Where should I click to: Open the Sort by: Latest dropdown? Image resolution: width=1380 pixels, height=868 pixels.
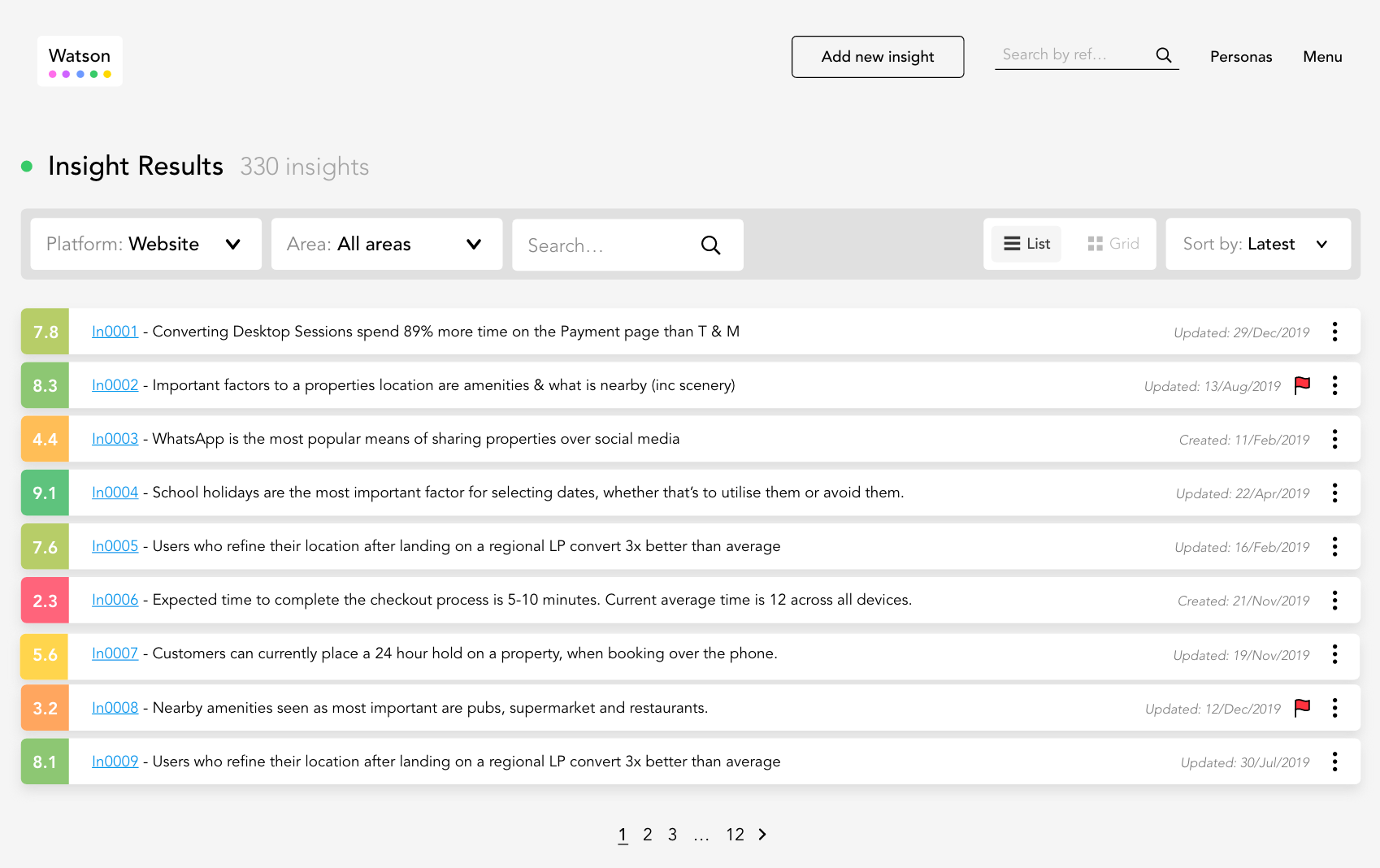click(x=1258, y=244)
